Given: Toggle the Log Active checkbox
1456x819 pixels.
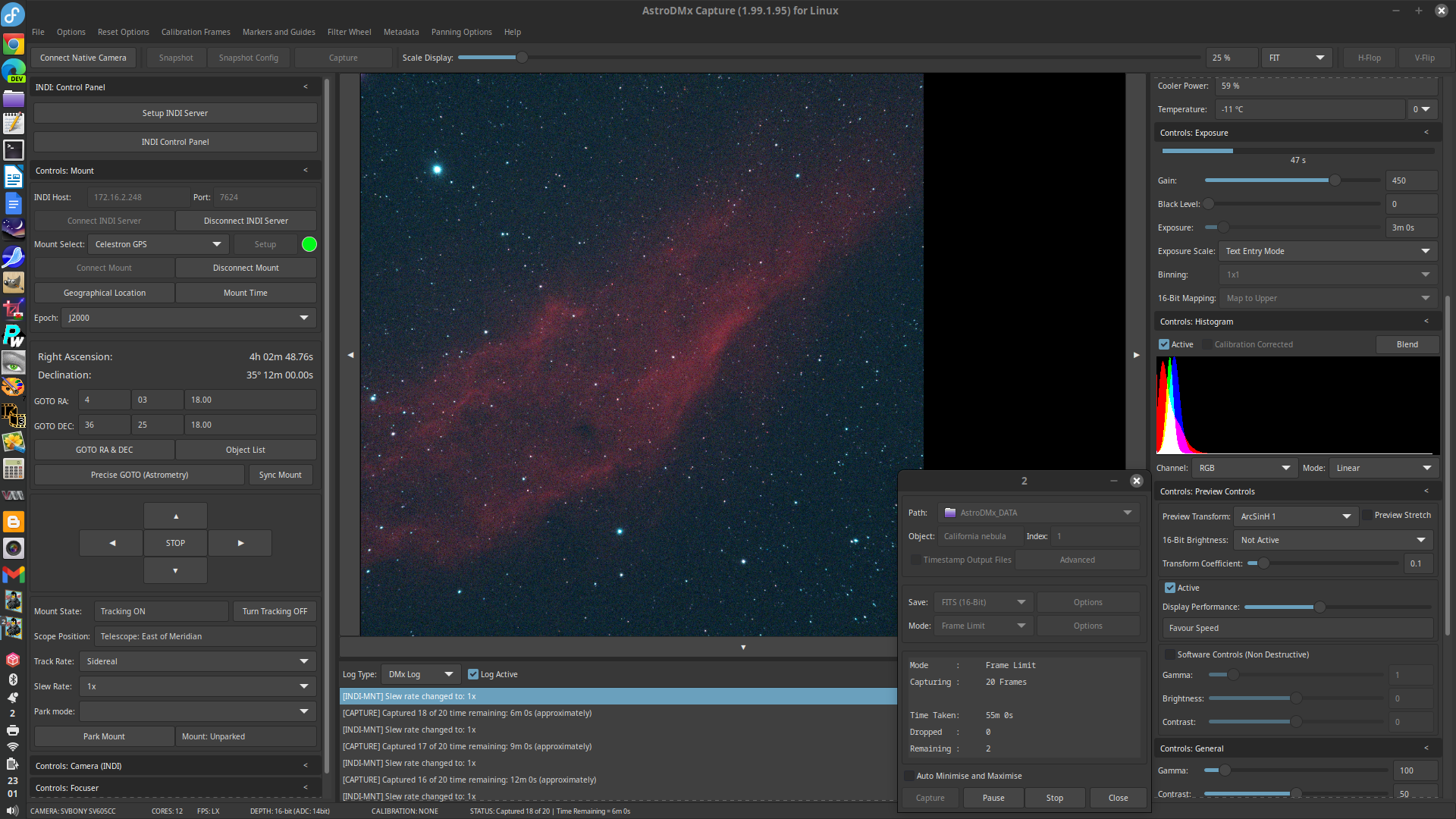Looking at the screenshot, I should tap(473, 674).
